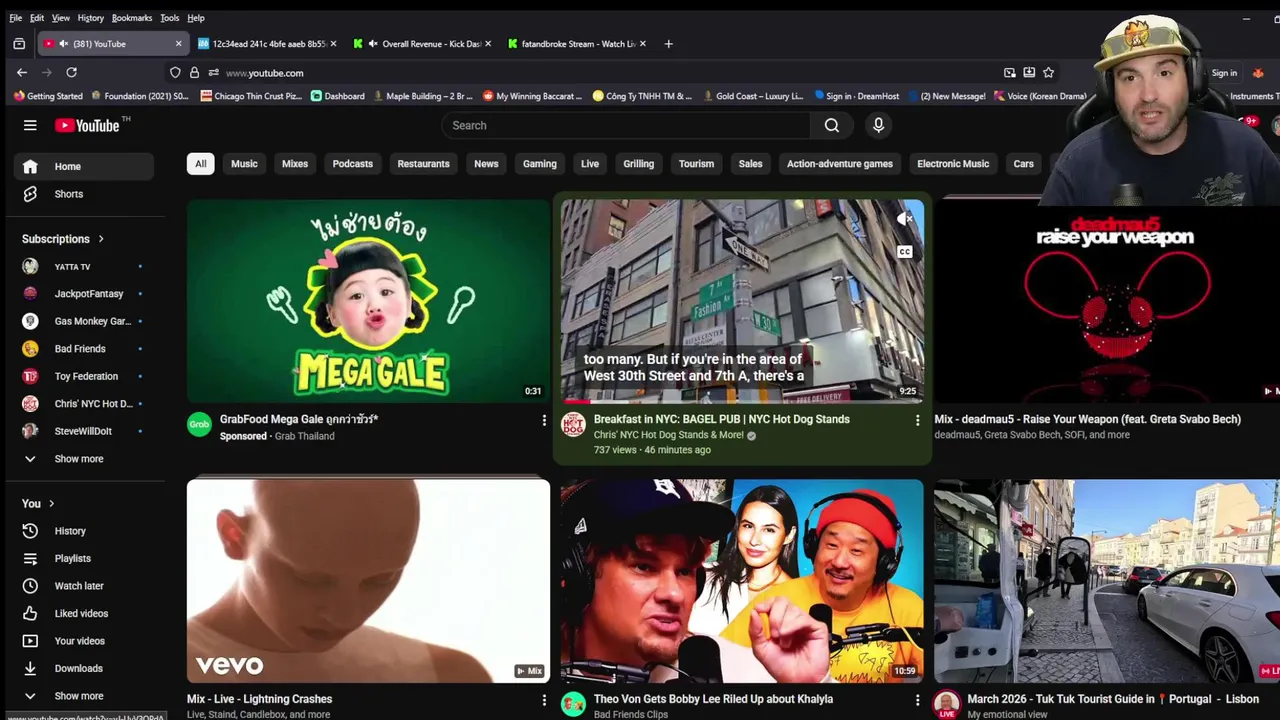The height and width of the screenshot is (720, 1280).
Task: Open Playlists in the sidebar
Action: 84,558
